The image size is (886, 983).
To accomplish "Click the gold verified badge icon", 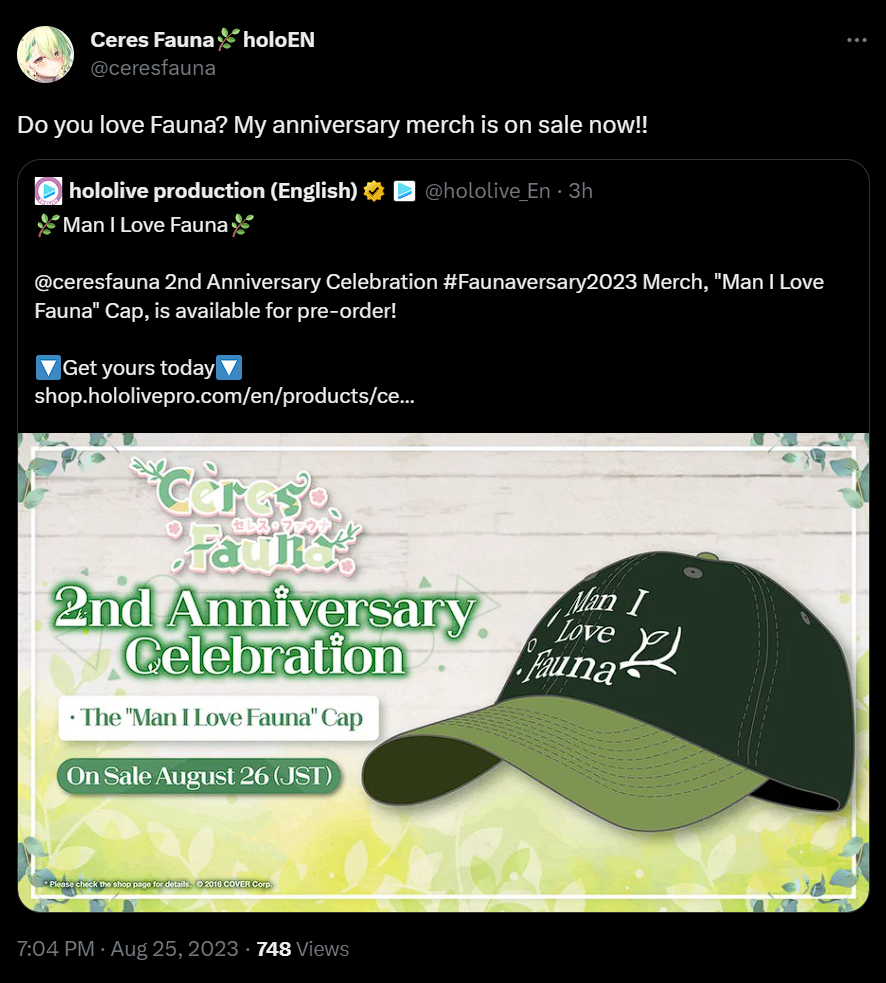I will (374, 191).
